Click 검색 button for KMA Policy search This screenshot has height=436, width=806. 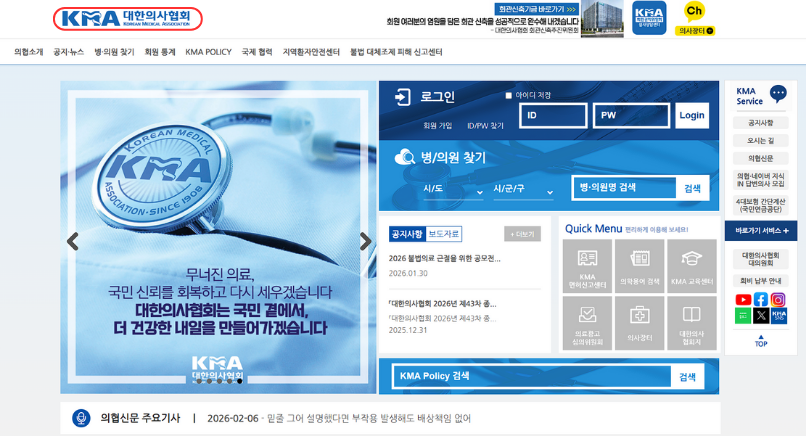[x=687, y=377]
